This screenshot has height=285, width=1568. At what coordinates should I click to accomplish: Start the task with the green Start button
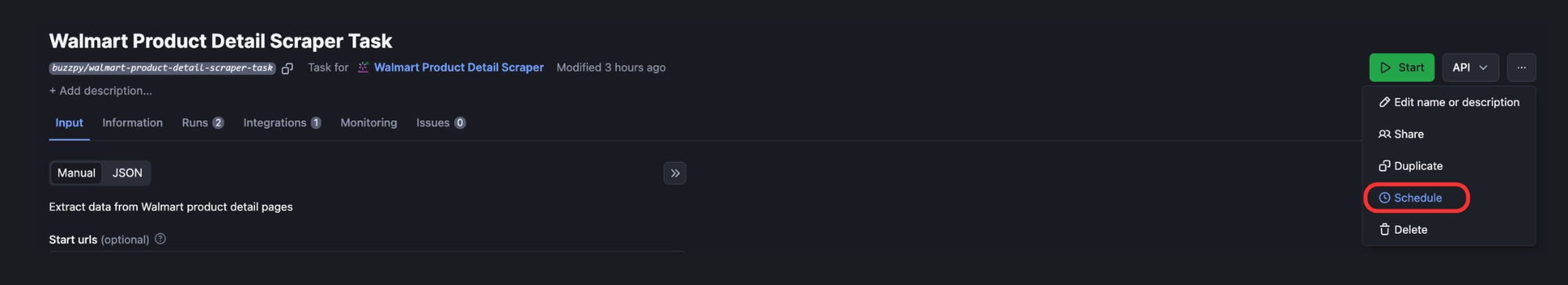(1402, 68)
